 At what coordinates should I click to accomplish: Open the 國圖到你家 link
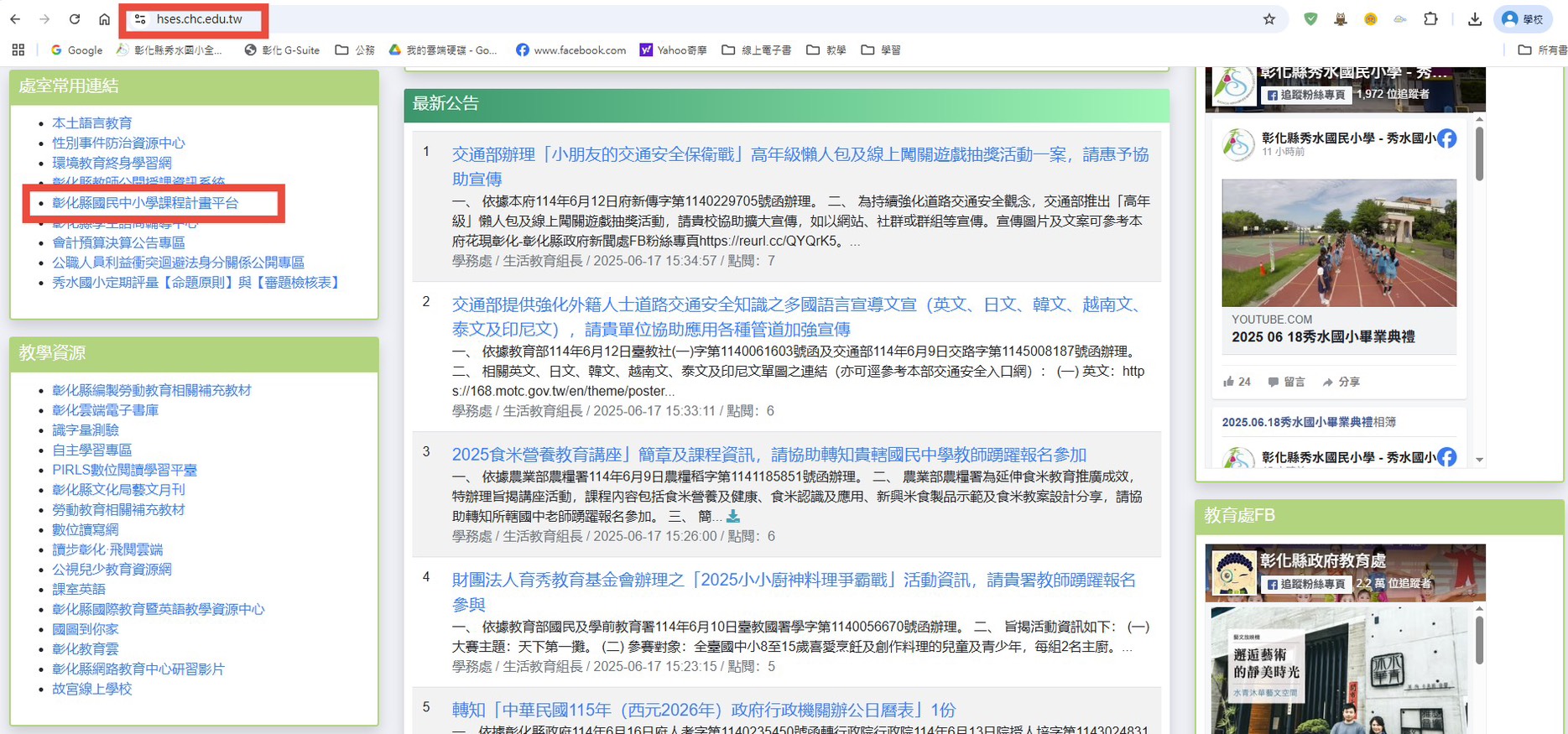86,629
